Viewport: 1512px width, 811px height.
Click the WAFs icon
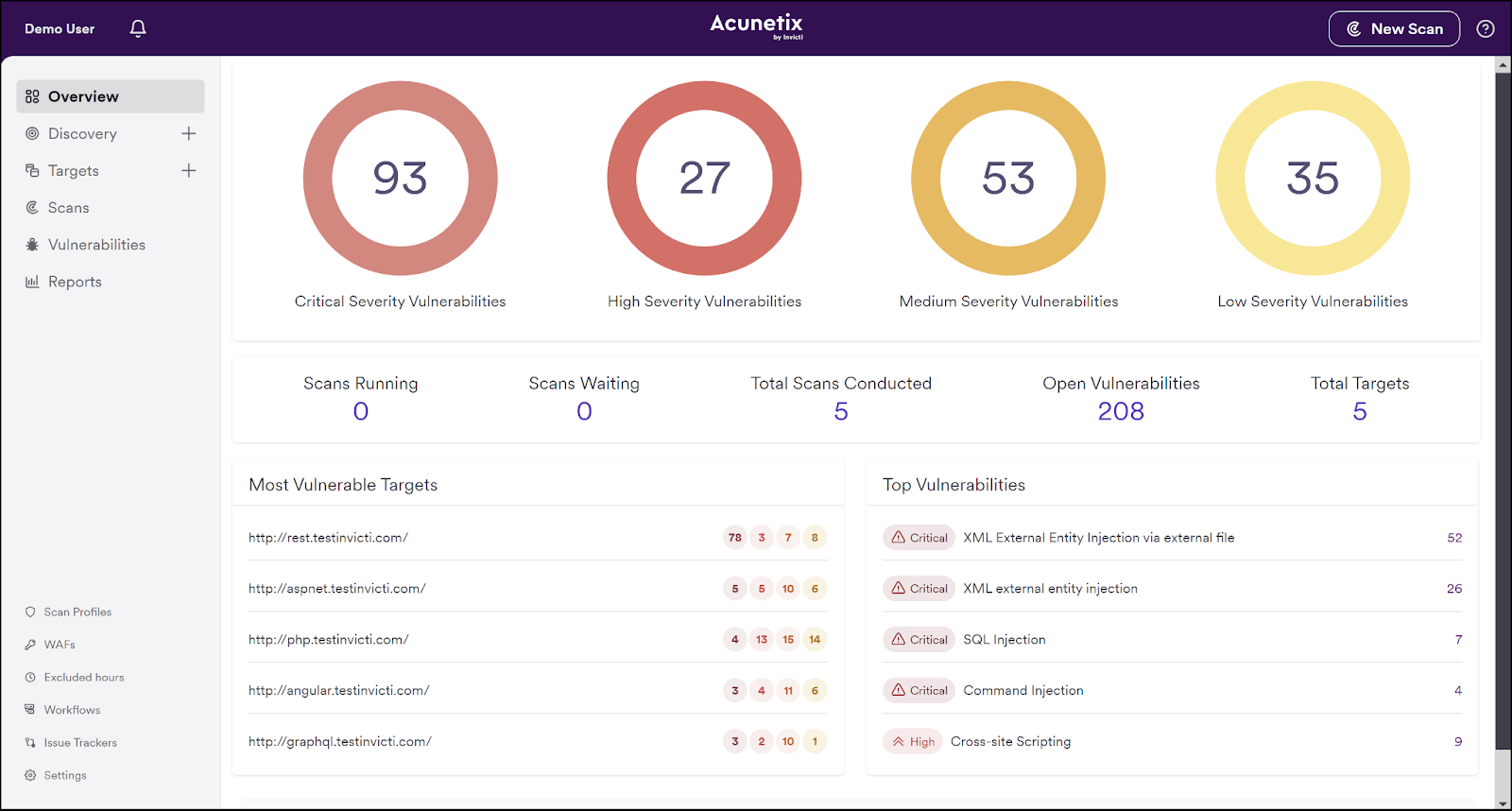(x=30, y=645)
